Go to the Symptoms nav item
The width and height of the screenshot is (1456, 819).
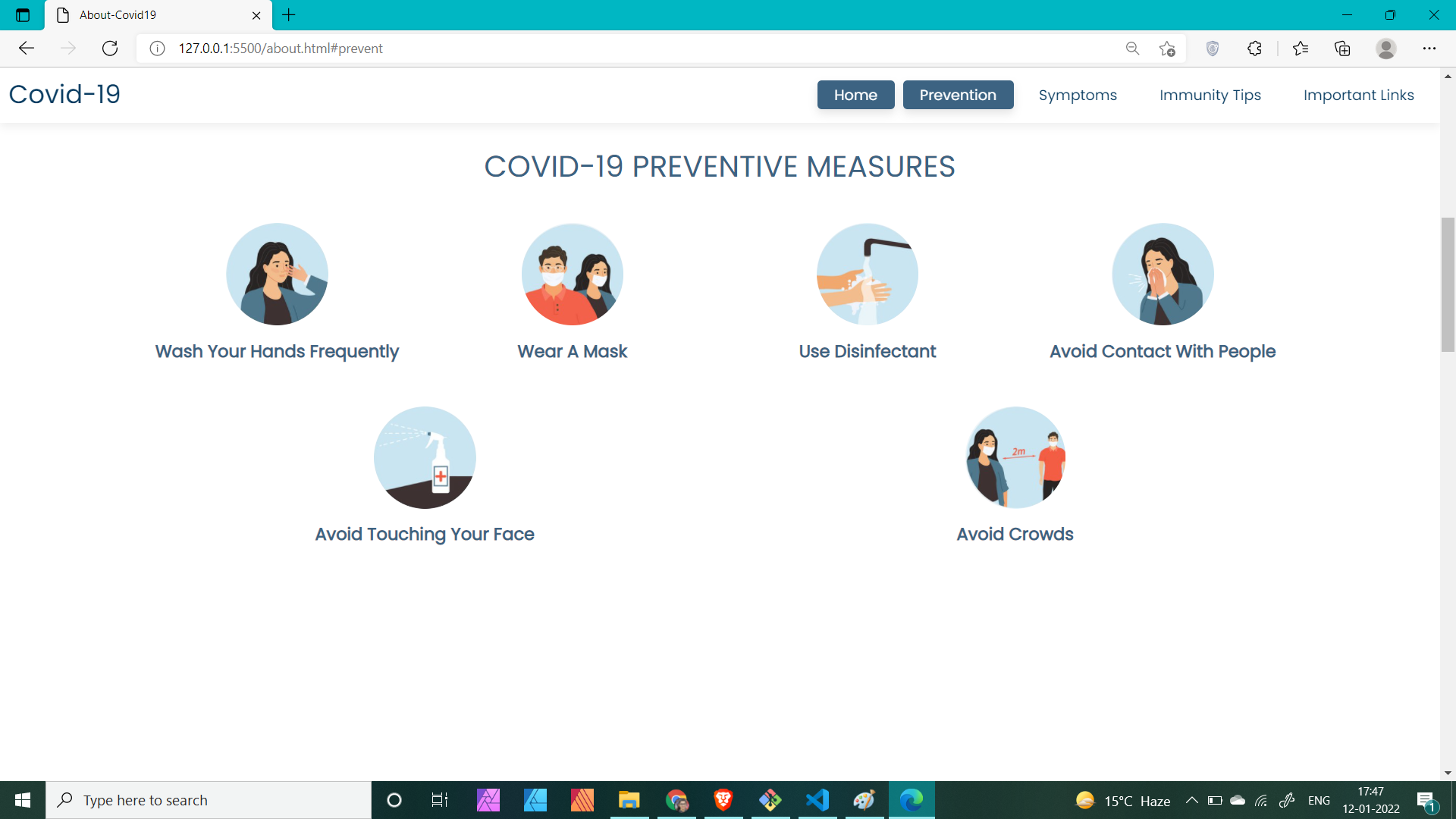pyautogui.click(x=1077, y=95)
